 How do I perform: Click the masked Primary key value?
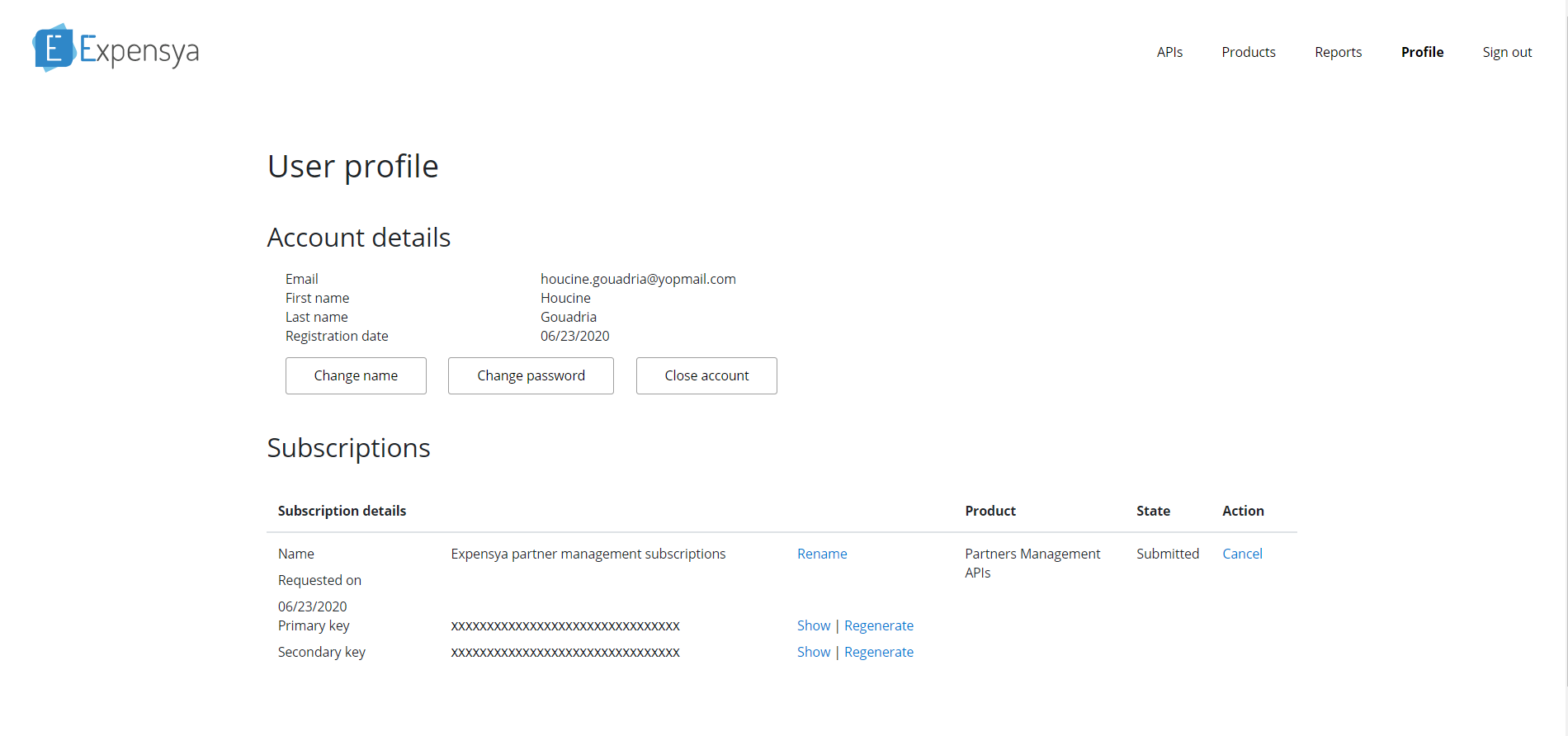[565, 626]
